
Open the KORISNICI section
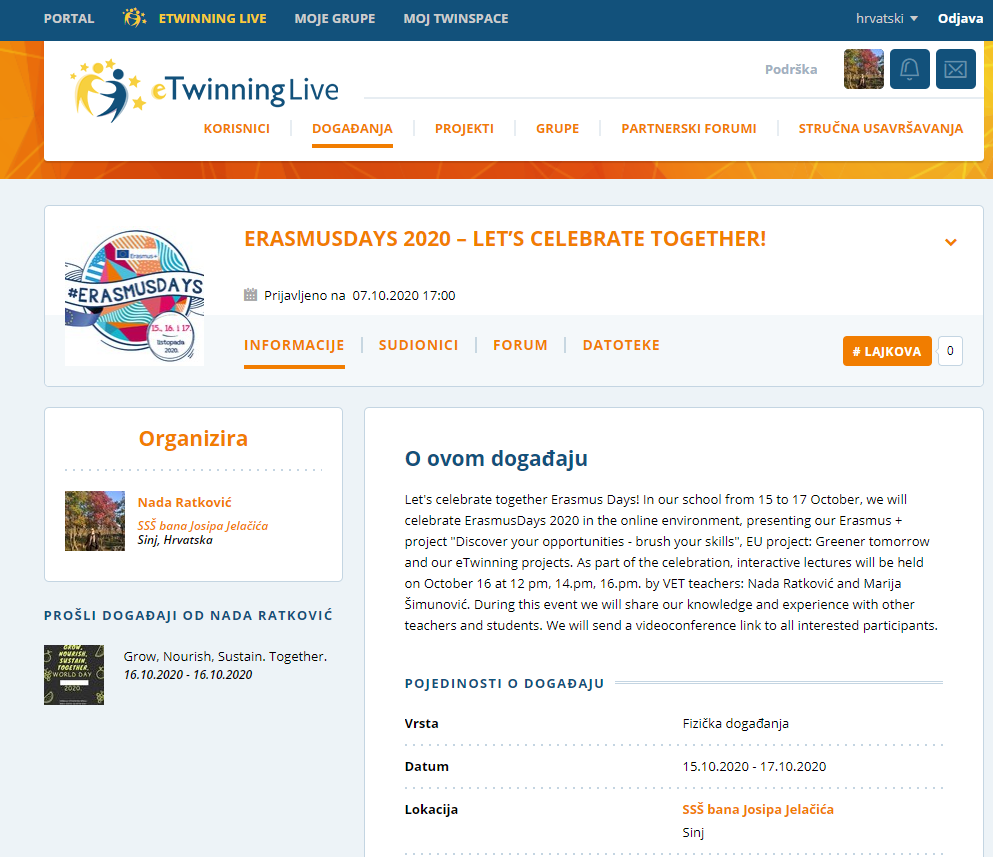(x=237, y=129)
